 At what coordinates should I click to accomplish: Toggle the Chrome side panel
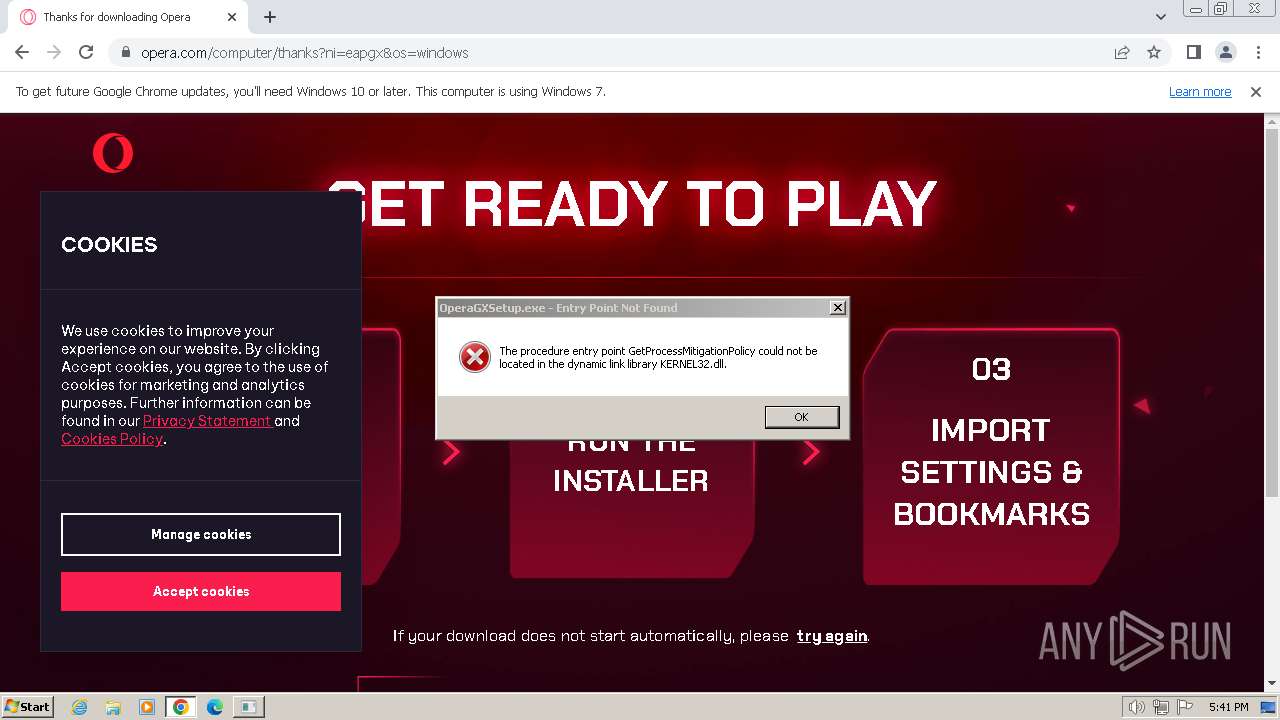[1194, 52]
